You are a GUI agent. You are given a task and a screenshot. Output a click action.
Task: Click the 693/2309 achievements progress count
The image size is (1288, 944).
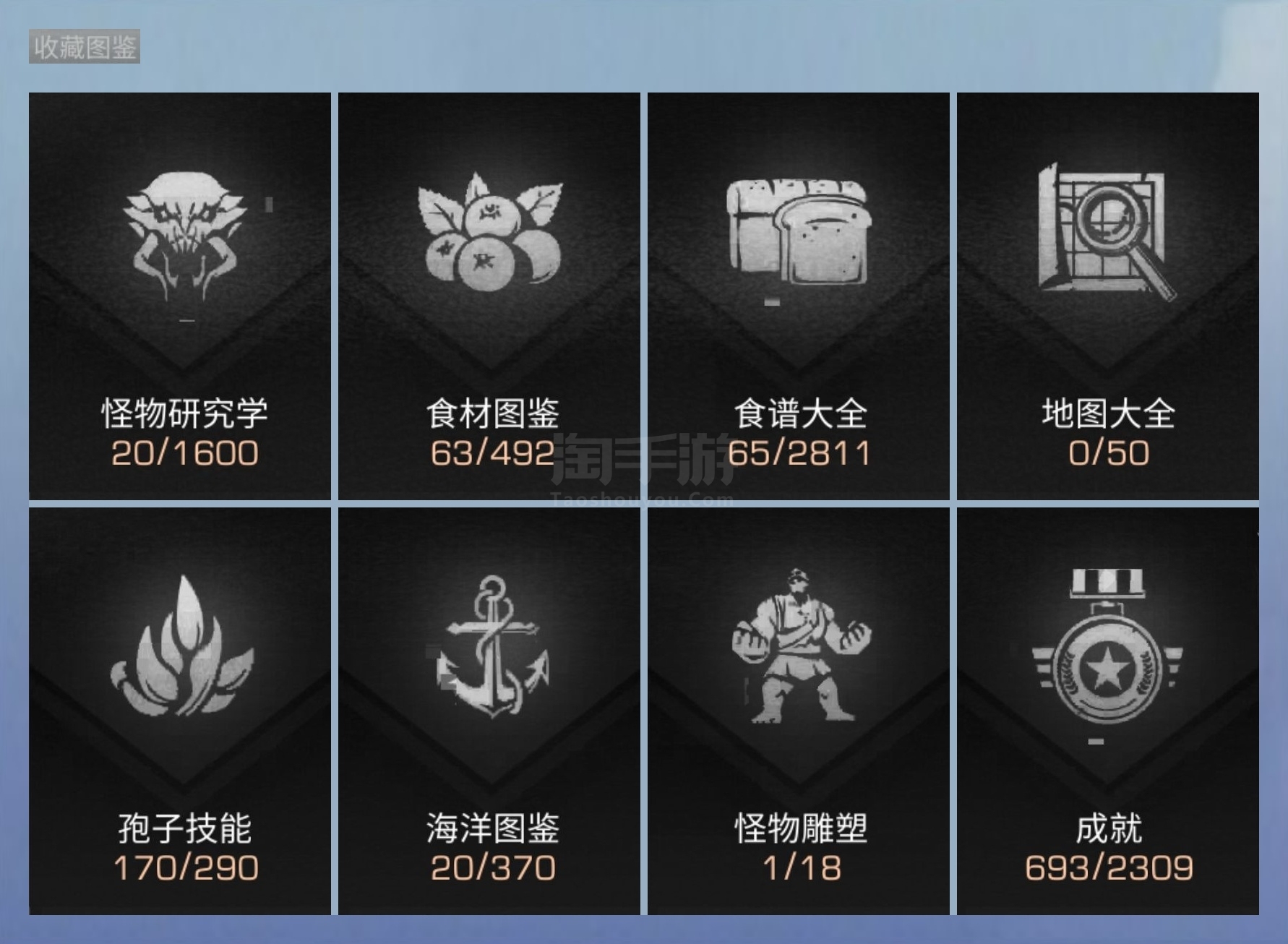pyautogui.click(x=1109, y=867)
